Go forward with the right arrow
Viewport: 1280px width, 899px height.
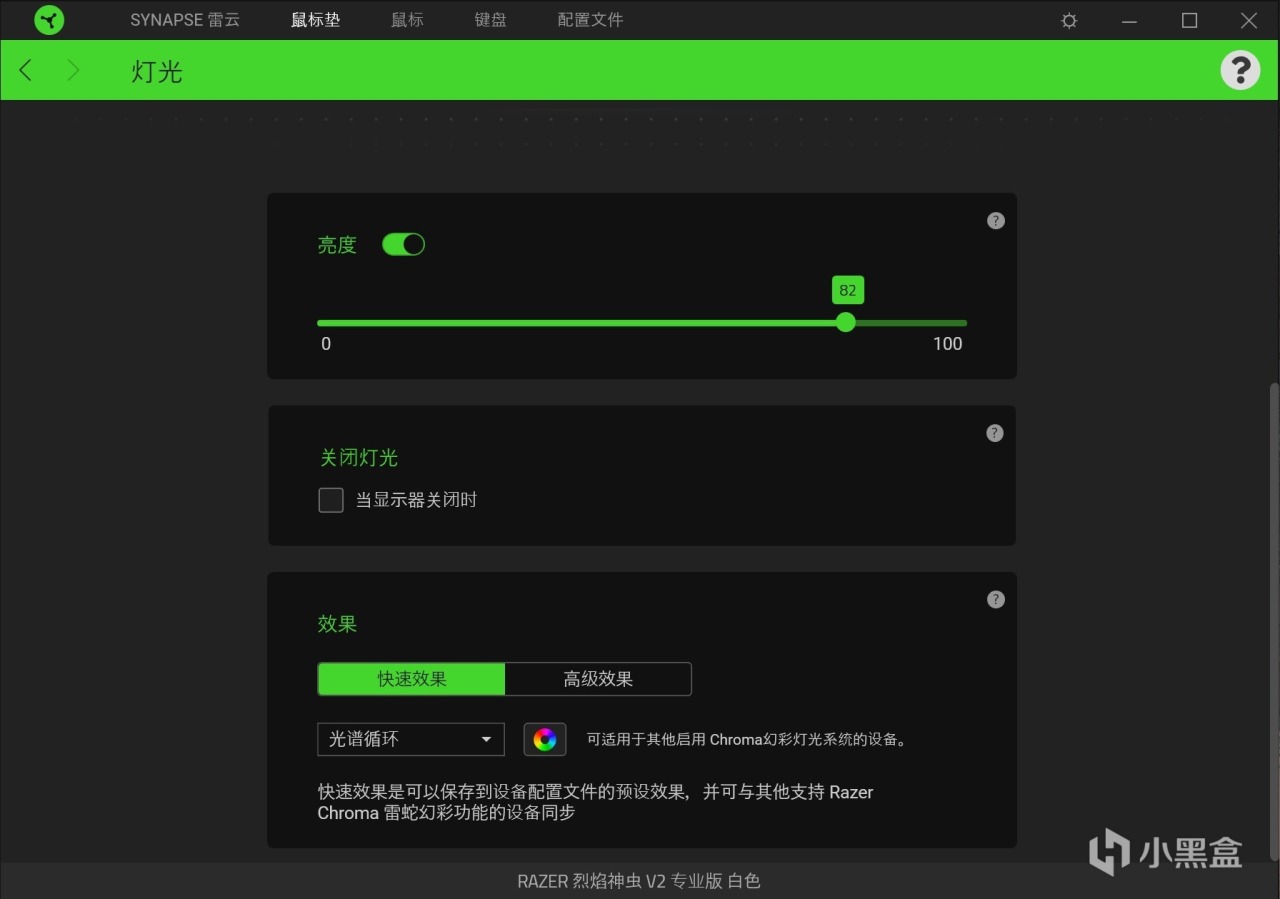click(73, 70)
